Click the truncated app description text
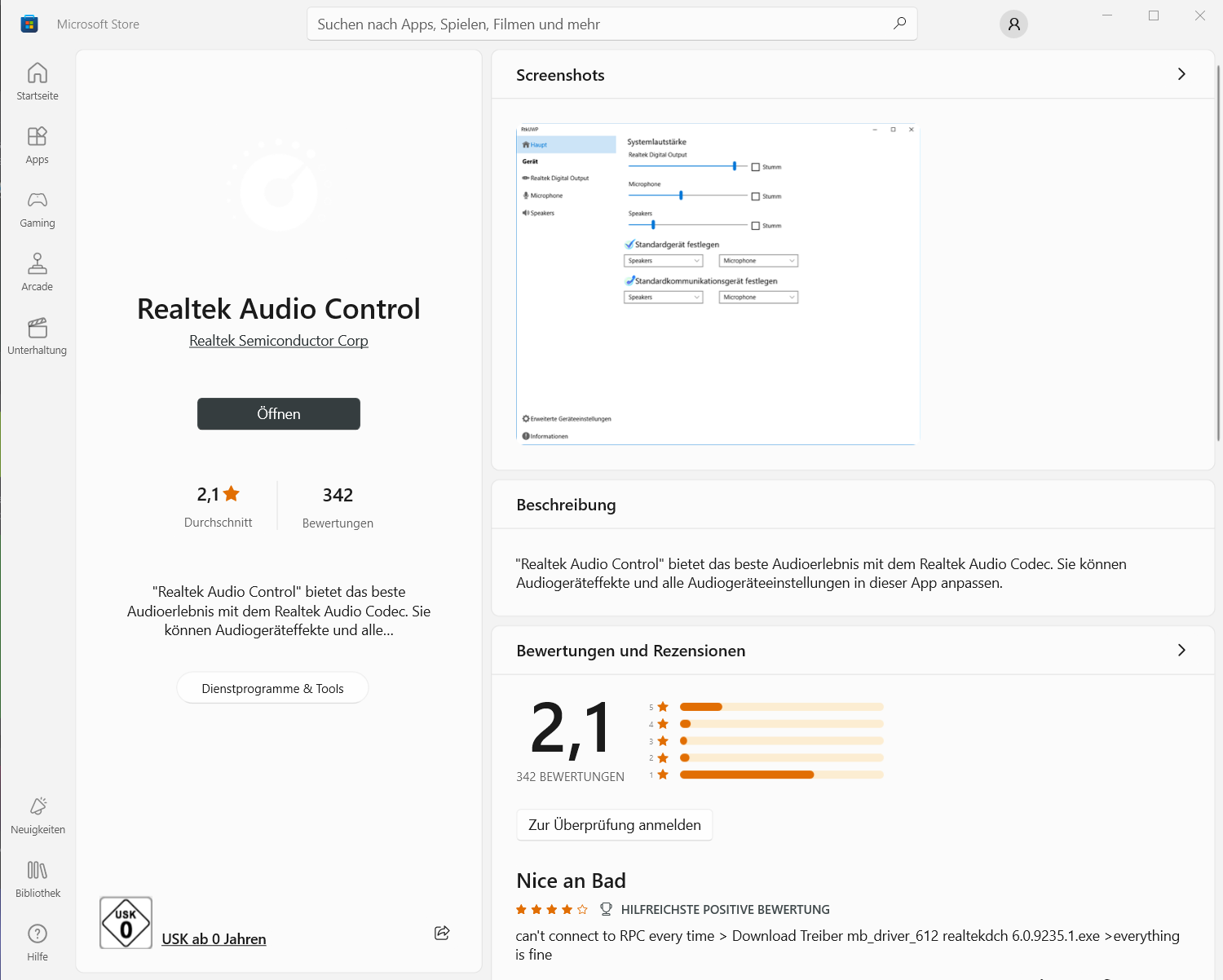 [279, 611]
